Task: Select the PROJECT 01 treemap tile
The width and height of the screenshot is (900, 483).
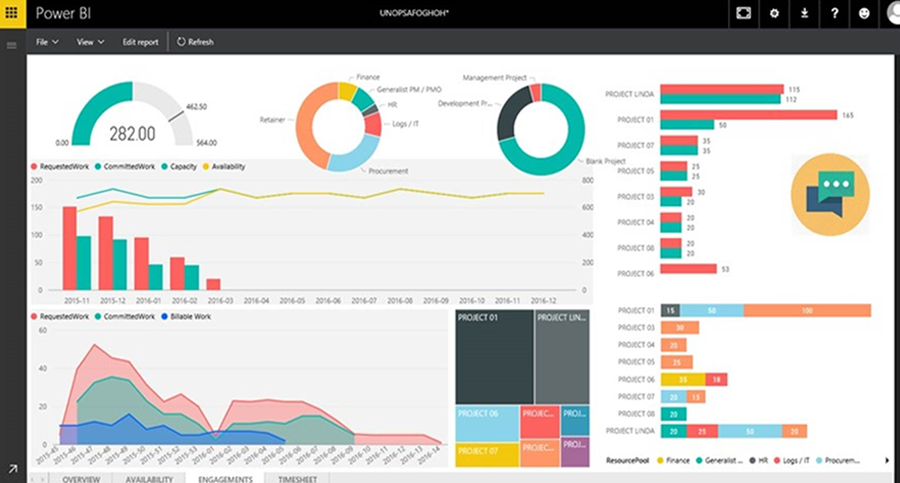Action: [494, 357]
